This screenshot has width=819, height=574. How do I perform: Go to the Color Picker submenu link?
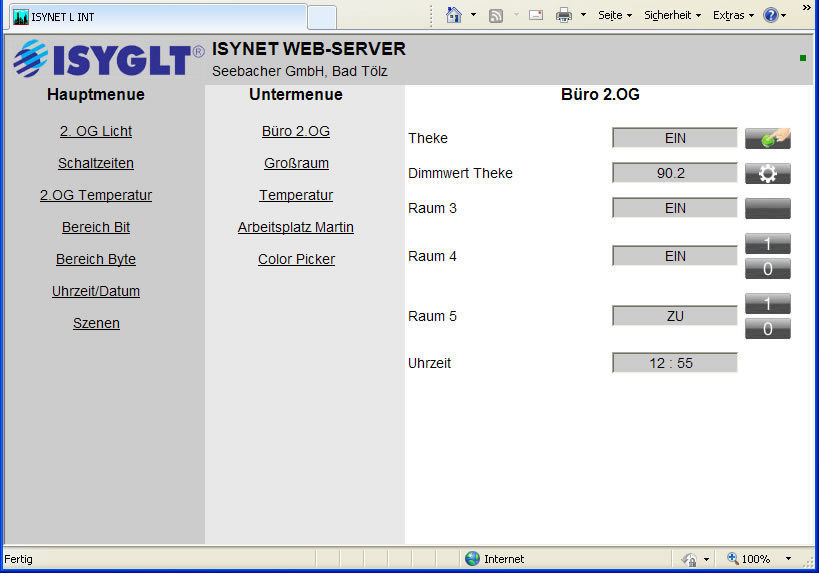pos(296,259)
